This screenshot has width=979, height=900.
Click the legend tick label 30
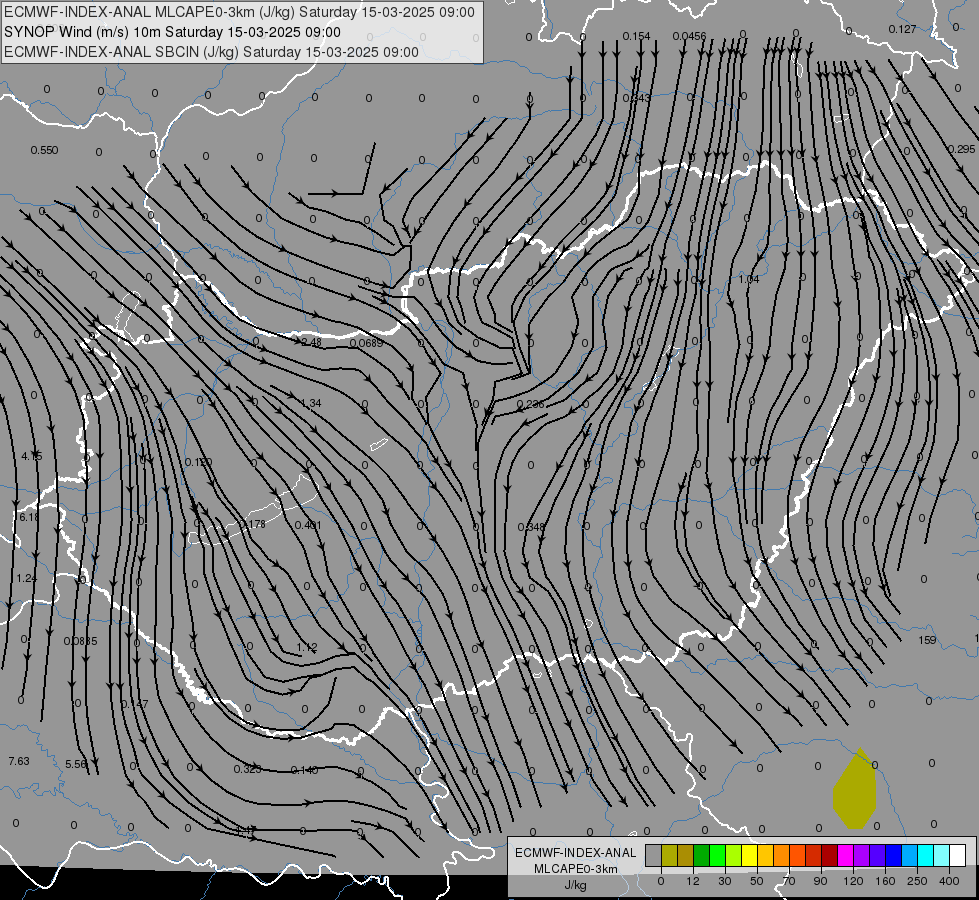coord(725,881)
